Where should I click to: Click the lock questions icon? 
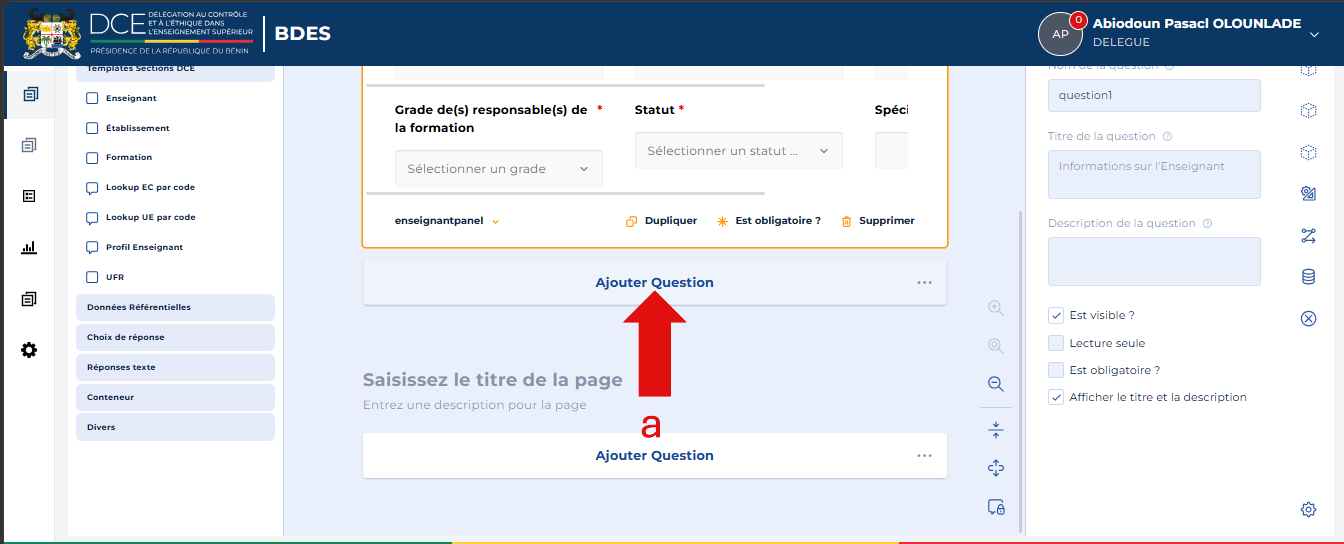point(995,507)
